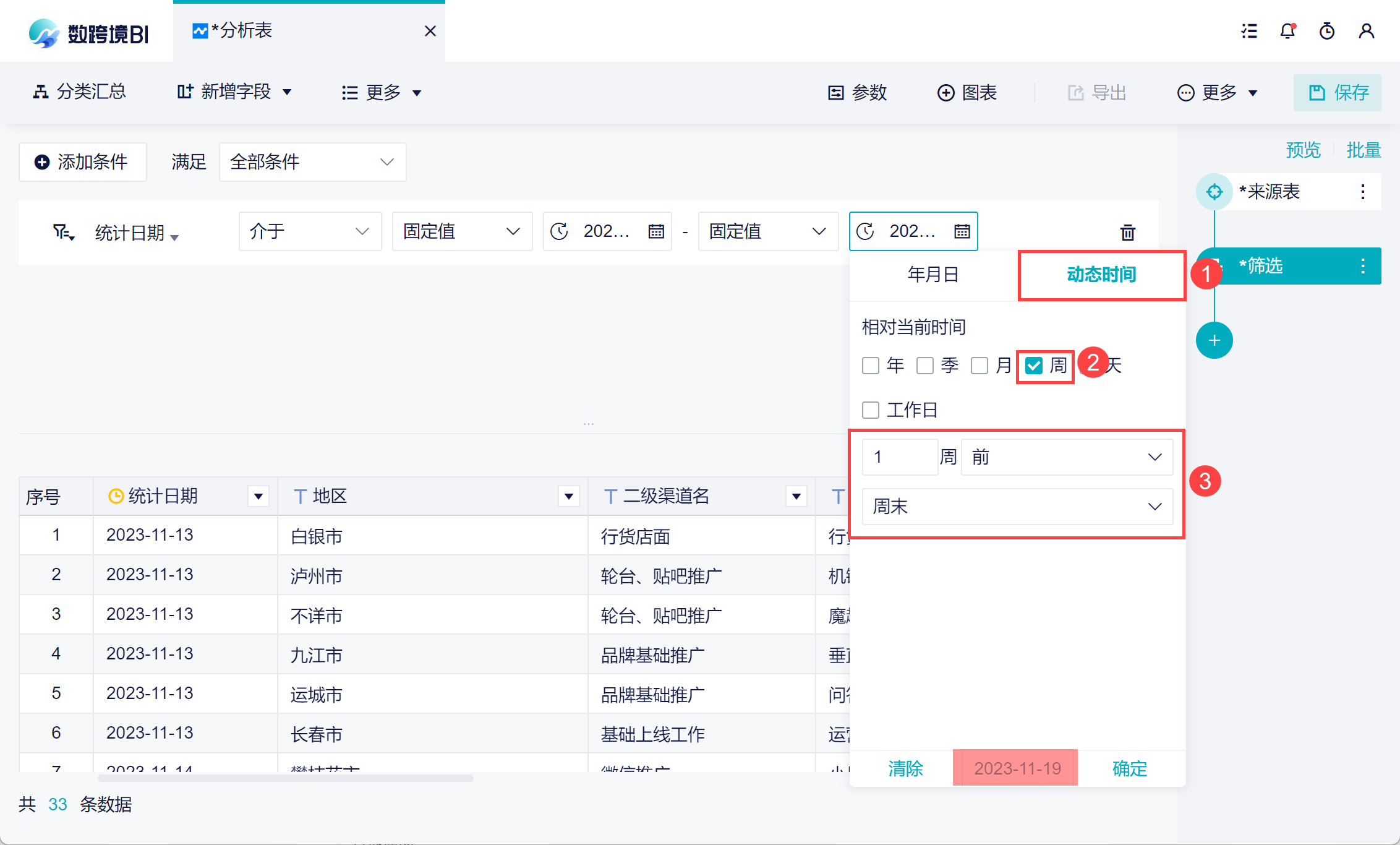Open the 全部条件 dropdown
1400x845 pixels.
(x=312, y=162)
